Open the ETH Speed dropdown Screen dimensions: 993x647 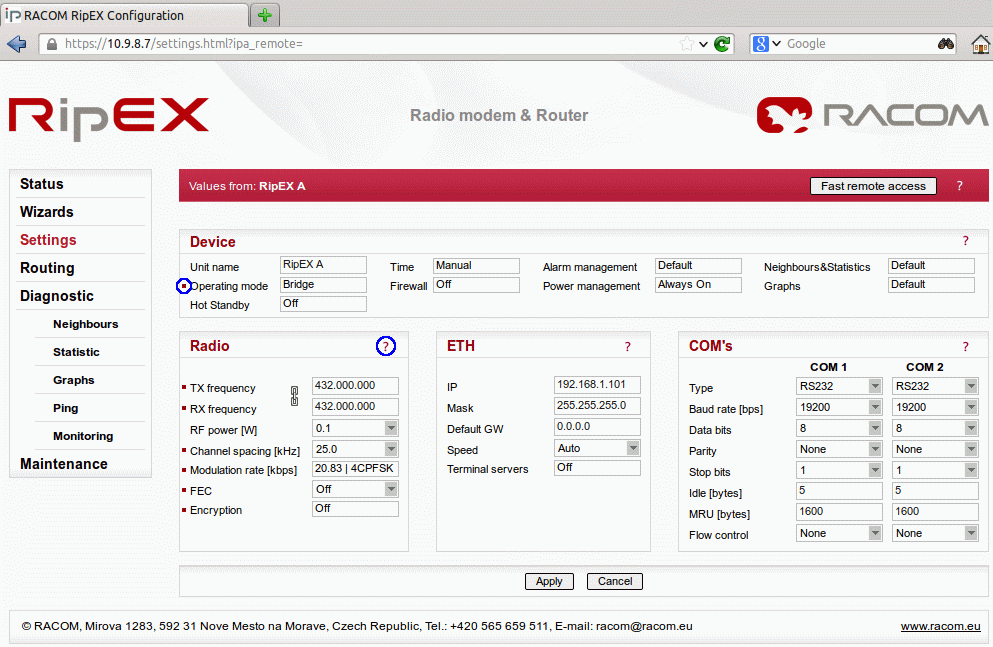click(633, 448)
